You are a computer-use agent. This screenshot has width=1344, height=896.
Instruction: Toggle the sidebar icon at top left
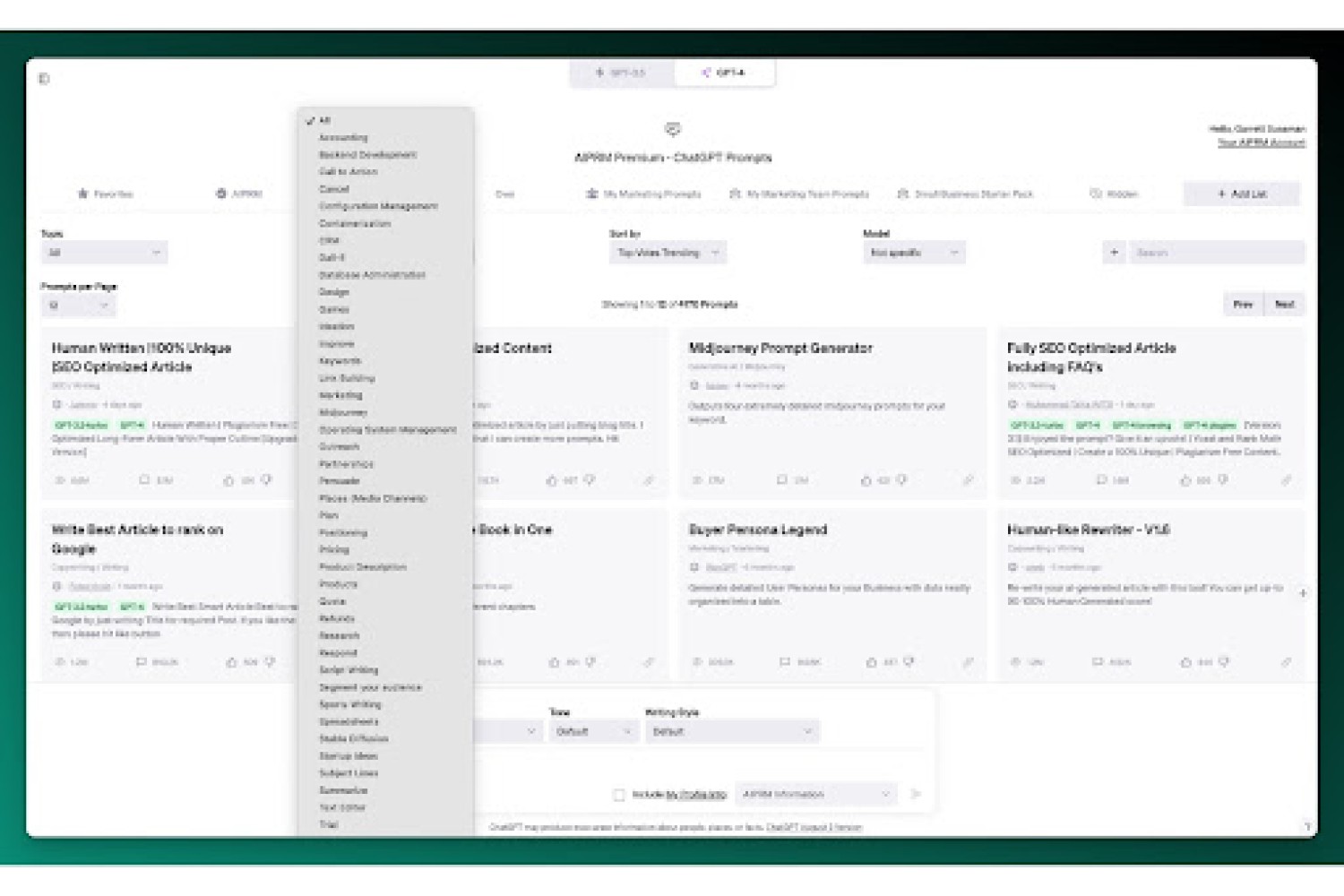pyautogui.click(x=44, y=79)
